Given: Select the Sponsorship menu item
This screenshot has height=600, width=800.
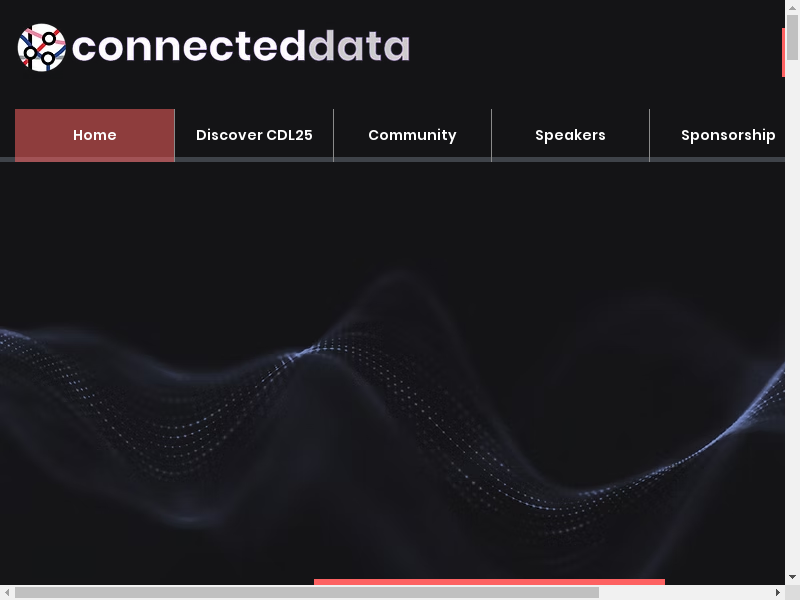Looking at the screenshot, I should pos(727,135).
